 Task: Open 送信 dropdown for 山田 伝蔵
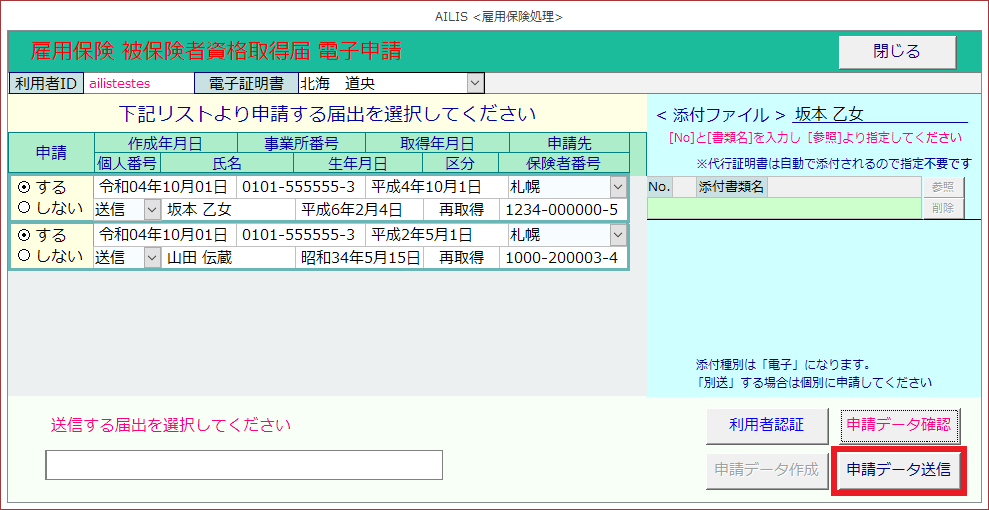point(151,257)
